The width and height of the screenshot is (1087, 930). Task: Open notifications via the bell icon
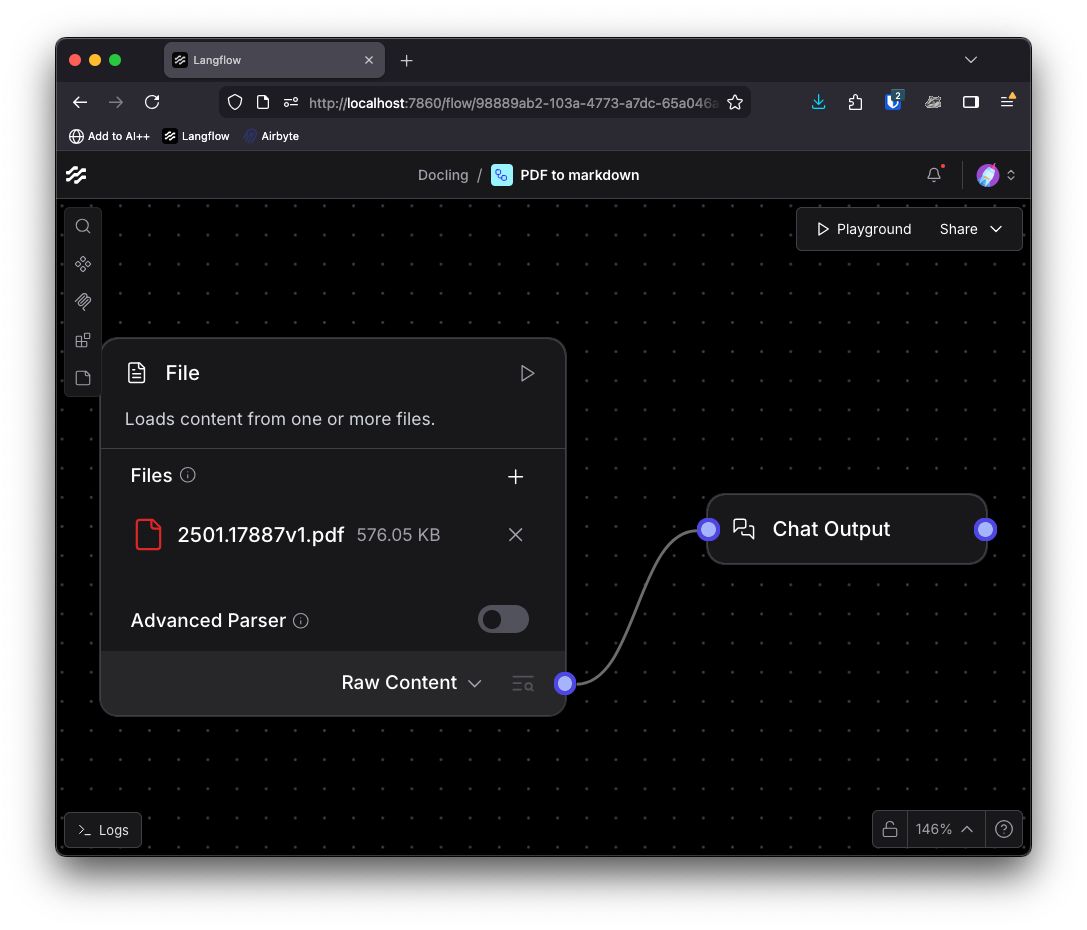(x=933, y=174)
